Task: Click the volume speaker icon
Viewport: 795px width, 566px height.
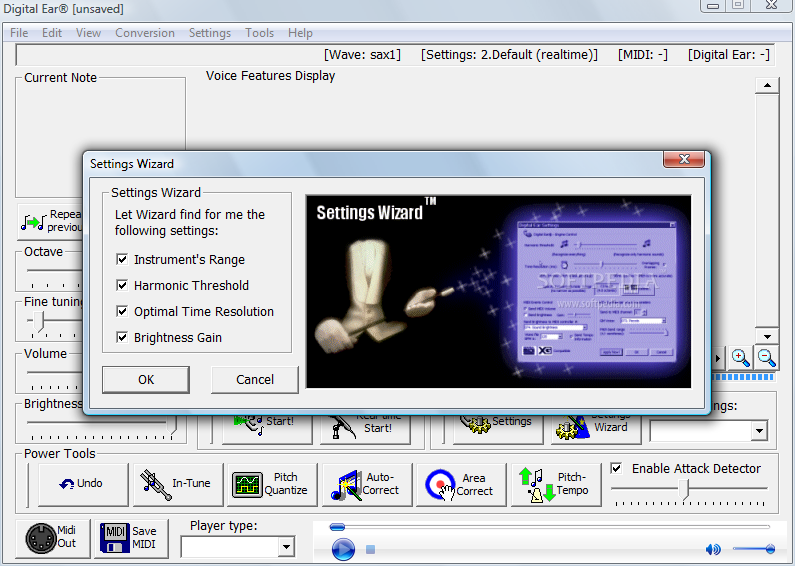Action: (713, 549)
